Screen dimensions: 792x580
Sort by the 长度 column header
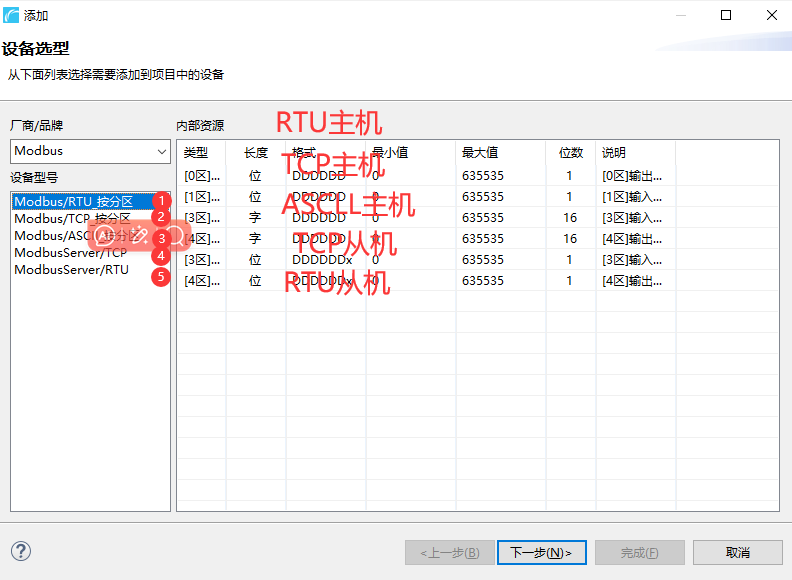coord(256,153)
